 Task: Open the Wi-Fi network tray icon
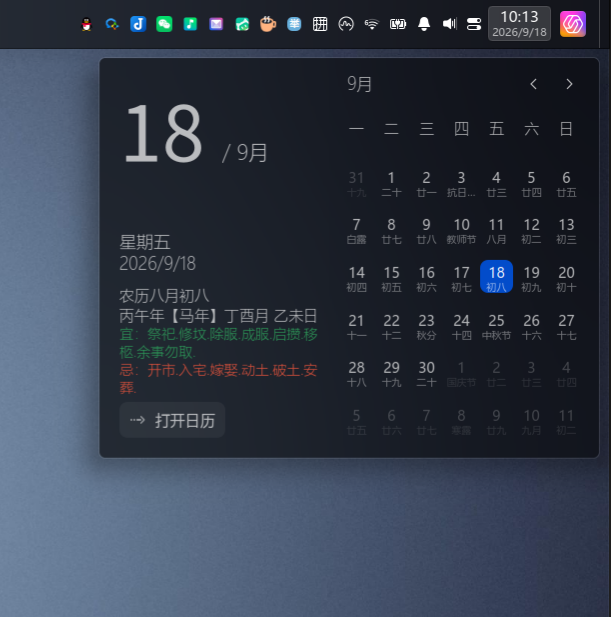point(372,24)
